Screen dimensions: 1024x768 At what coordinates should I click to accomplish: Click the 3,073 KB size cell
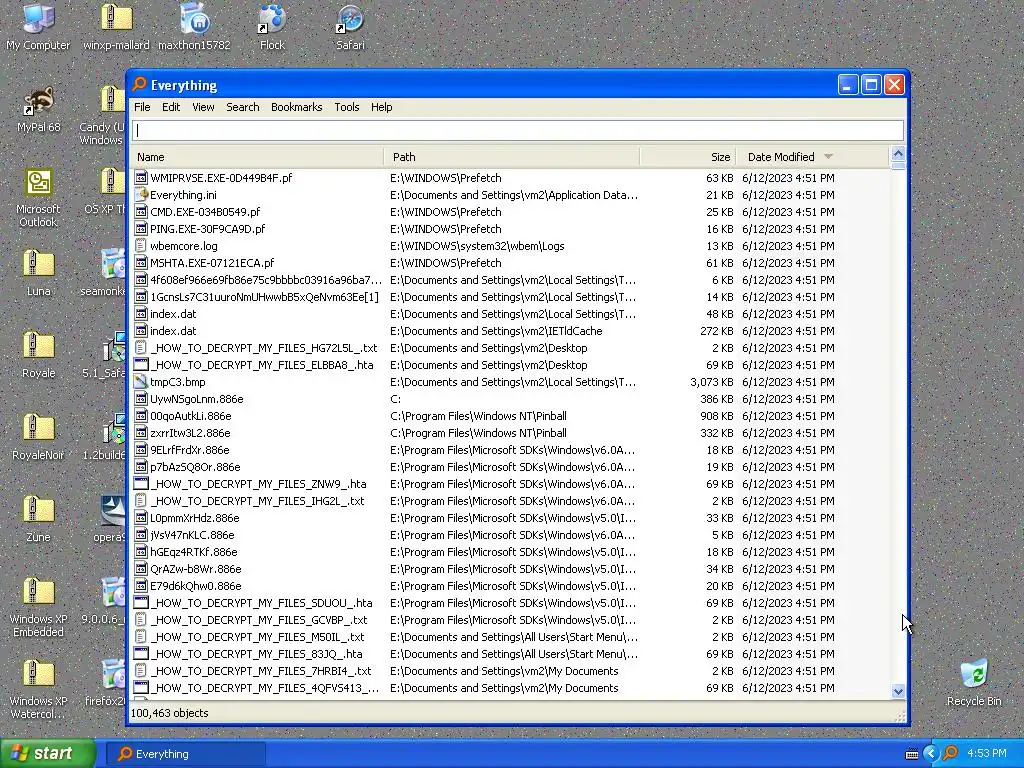(712, 382)
